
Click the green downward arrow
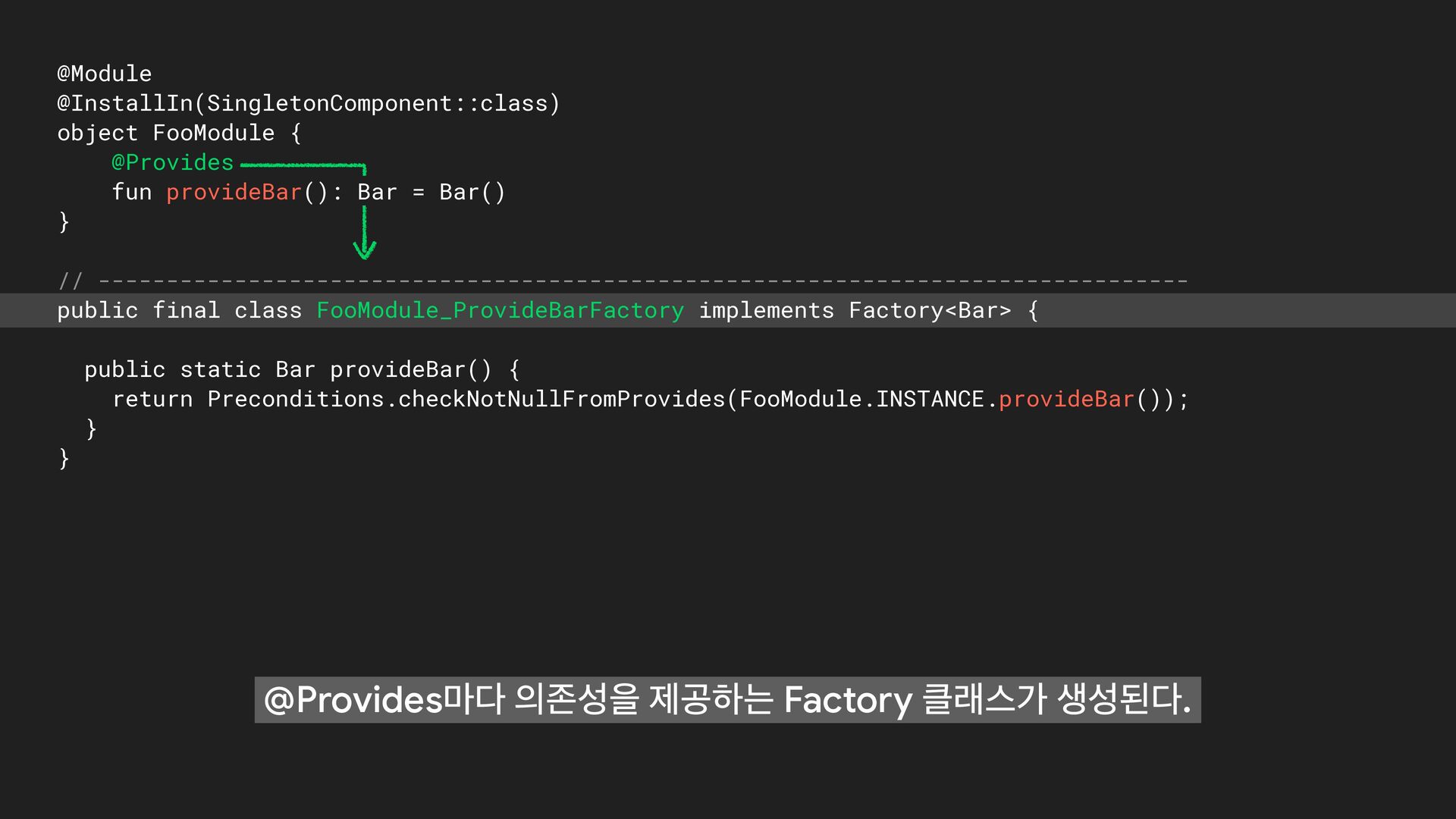pos(365,234)
